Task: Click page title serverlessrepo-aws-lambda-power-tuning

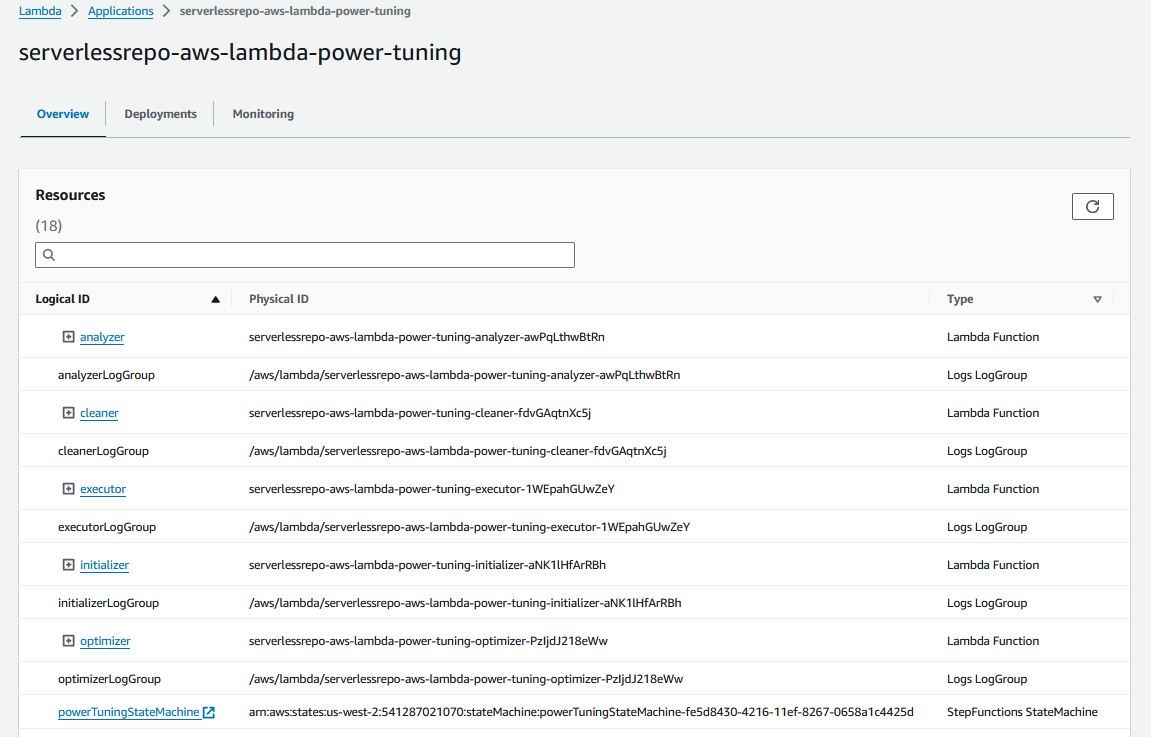Action: pyautogui.click(x=240, y=52)
